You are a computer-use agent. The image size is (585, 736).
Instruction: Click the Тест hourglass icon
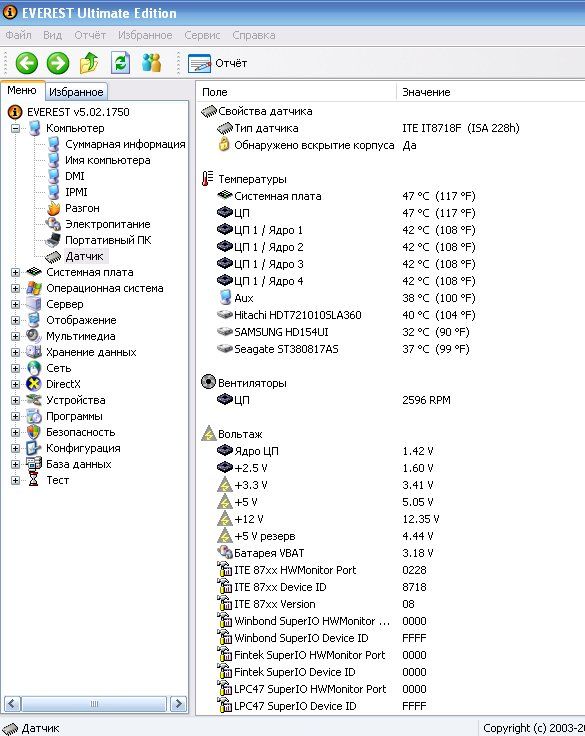click(33, 480)
